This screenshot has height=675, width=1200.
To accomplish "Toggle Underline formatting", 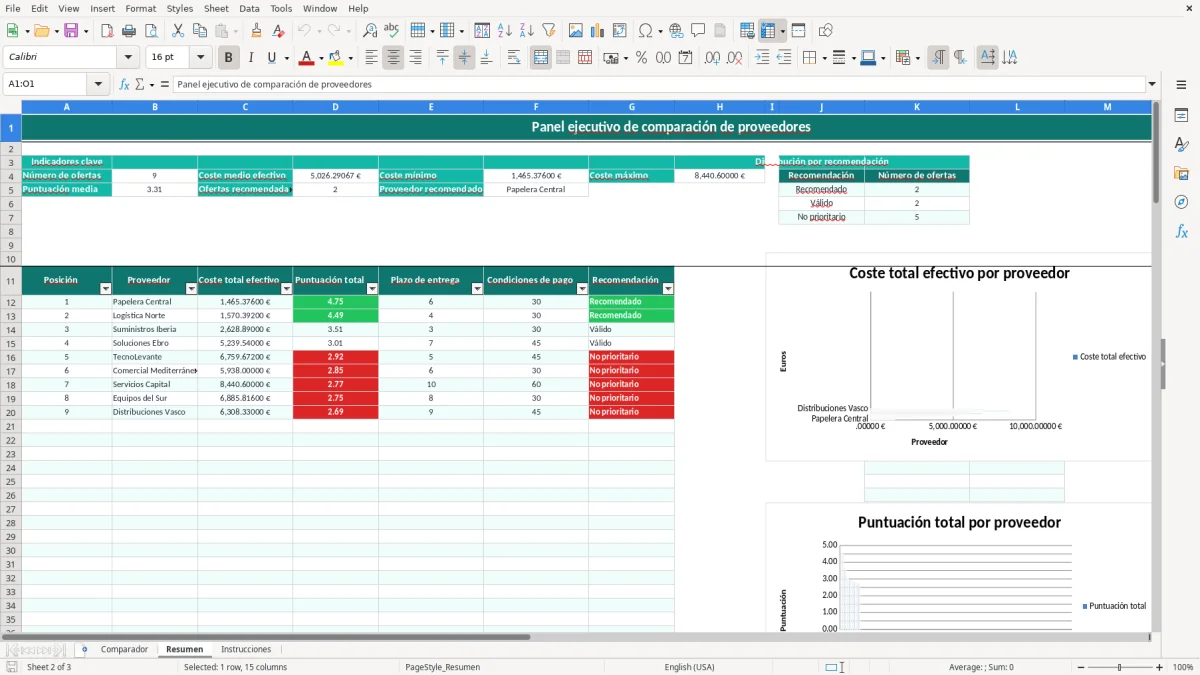I will tap(271, 58).
